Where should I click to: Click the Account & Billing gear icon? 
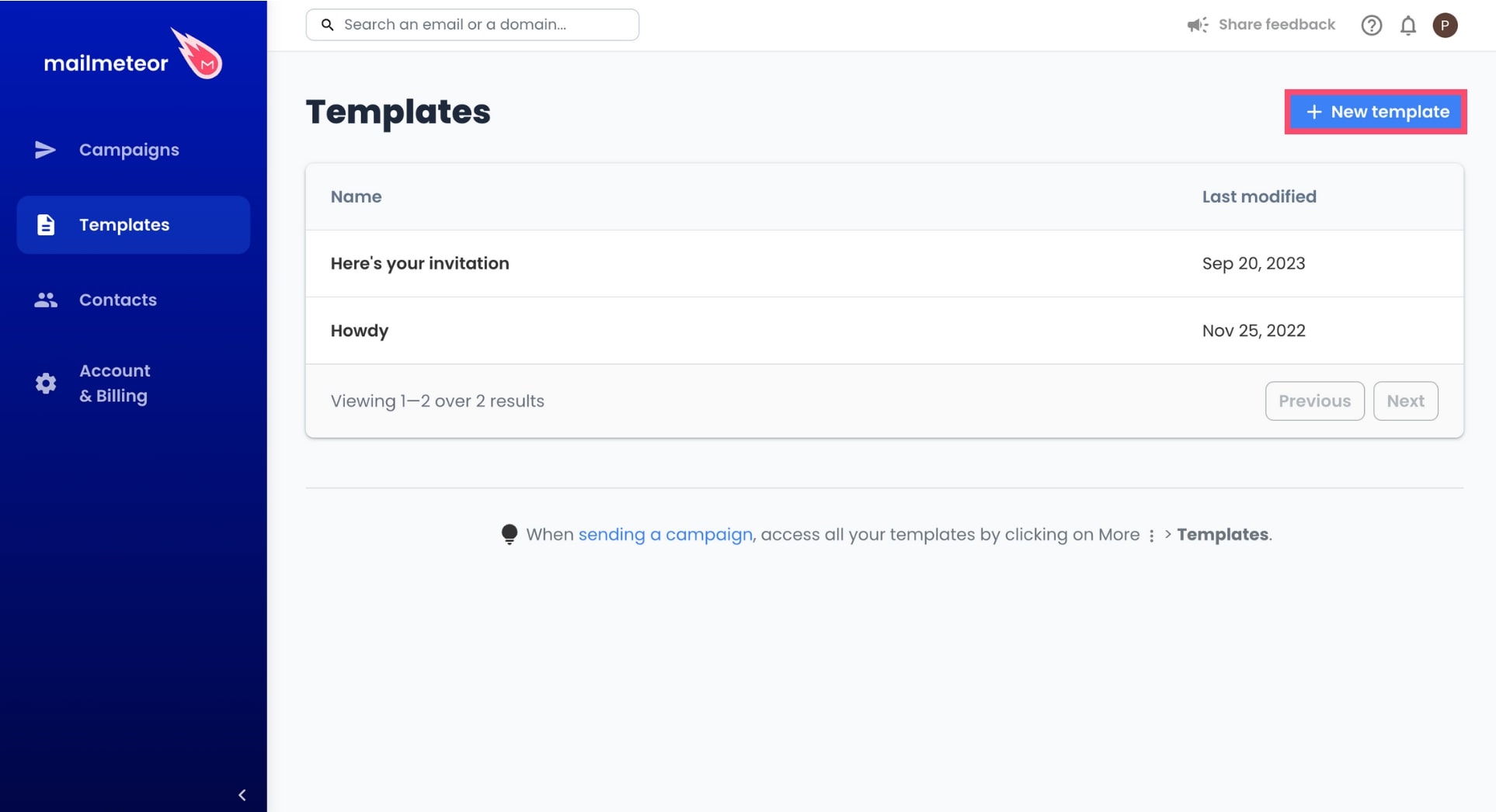click(x=46, y=383)
